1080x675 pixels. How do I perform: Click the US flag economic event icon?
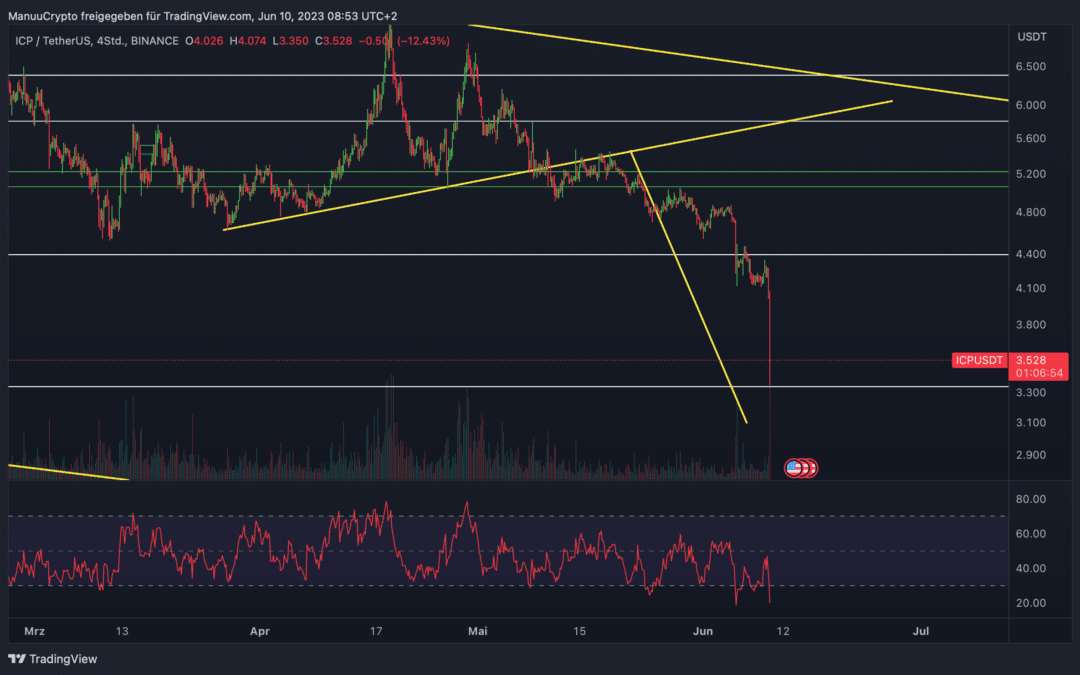793,468
